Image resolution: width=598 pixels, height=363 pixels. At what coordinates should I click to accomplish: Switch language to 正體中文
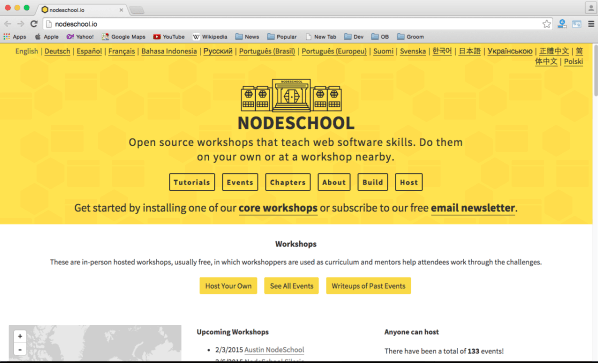554,51
